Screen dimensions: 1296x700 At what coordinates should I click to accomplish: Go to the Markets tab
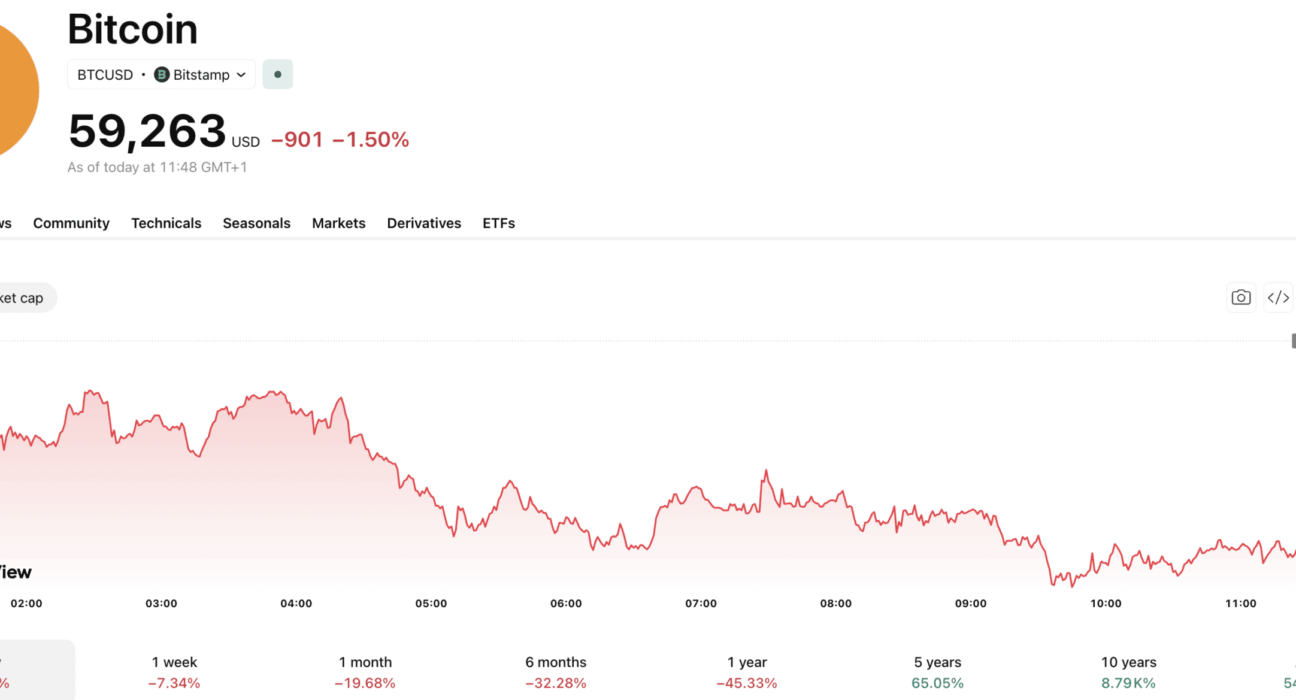(x=339, y=223)
